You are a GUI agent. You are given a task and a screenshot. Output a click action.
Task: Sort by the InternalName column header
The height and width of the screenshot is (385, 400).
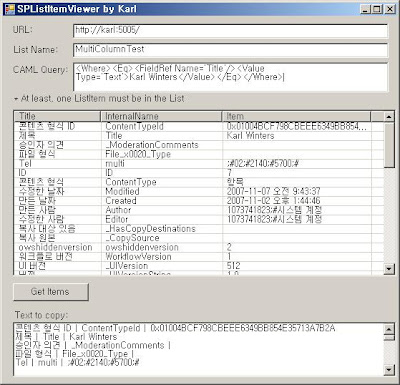coord(161,116)
